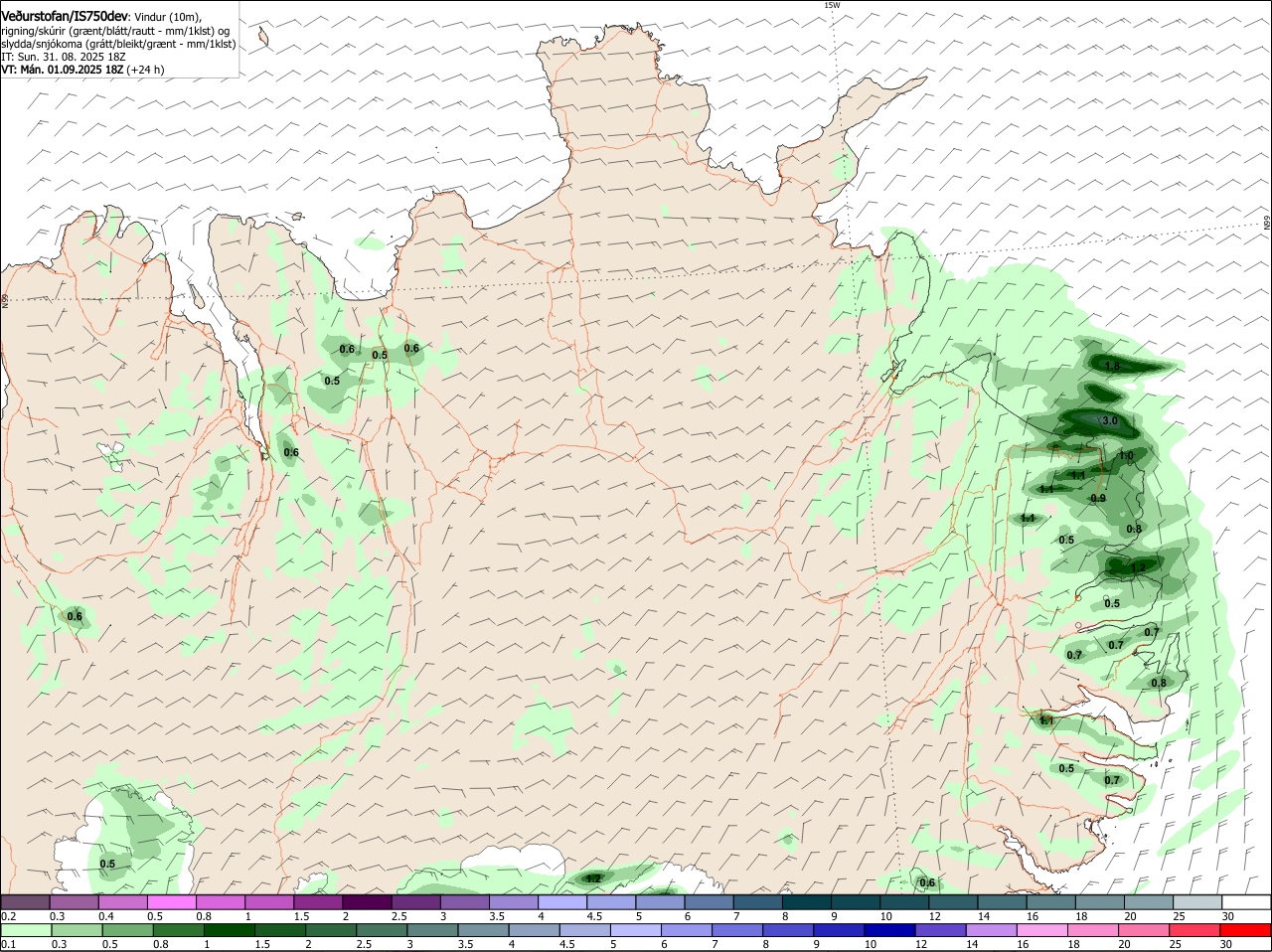Click the Veðurstofan/IS750dev title text
Screen dimensions: 1272x952
pos(65,17)
